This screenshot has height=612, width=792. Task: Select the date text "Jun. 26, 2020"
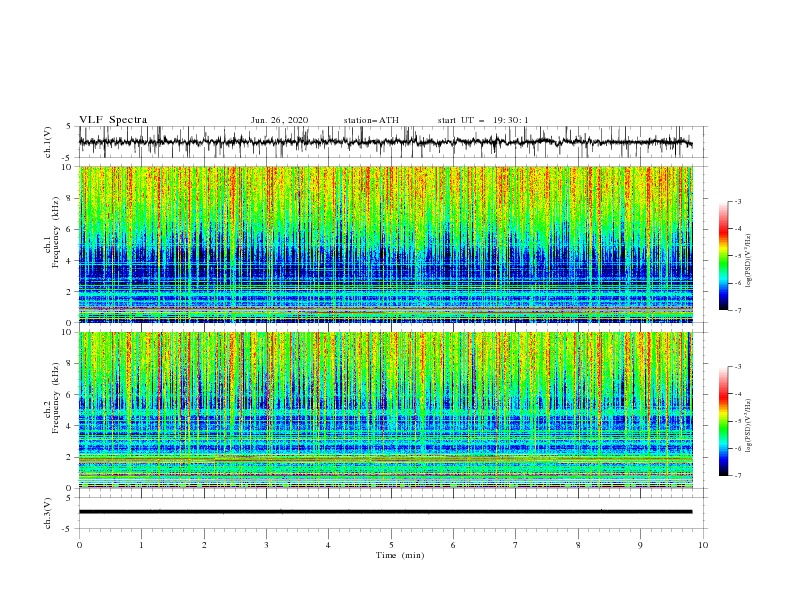(279, 120)
